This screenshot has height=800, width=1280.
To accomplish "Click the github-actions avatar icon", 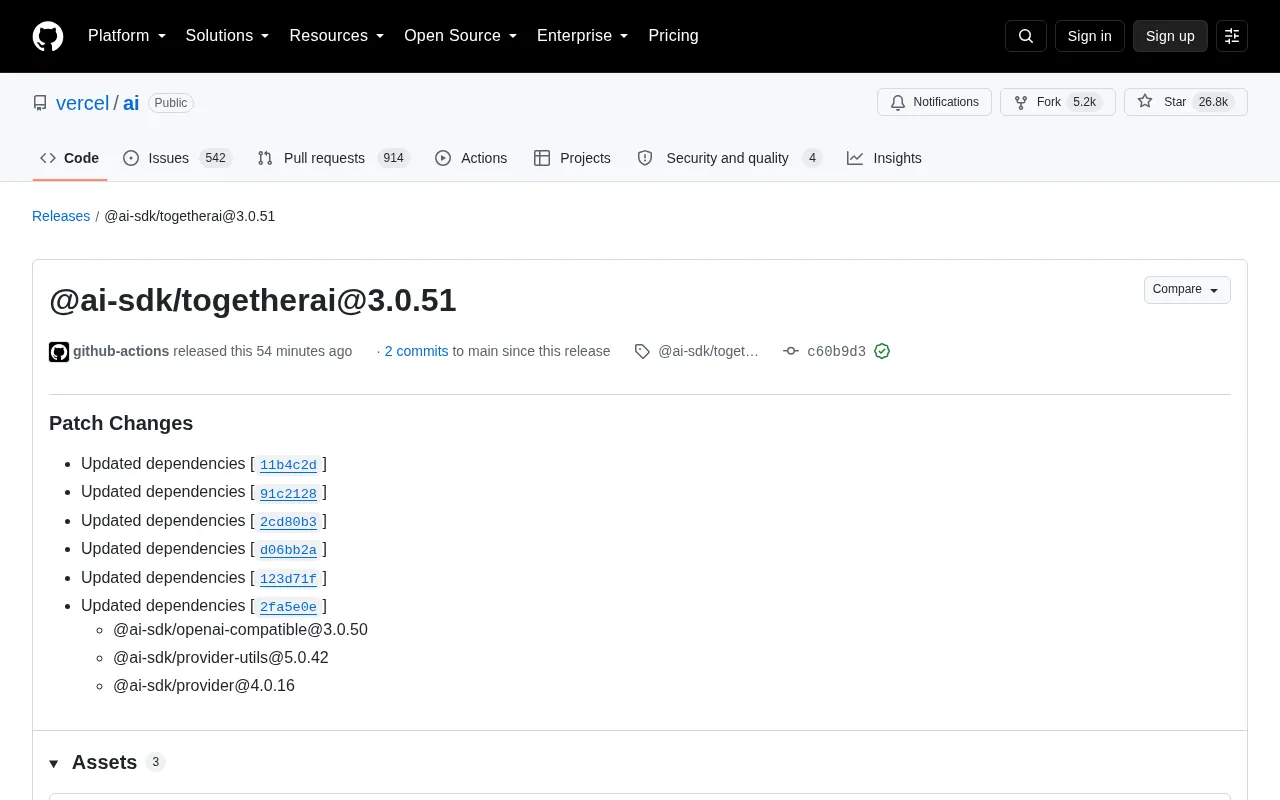I will tap(59, 352).
